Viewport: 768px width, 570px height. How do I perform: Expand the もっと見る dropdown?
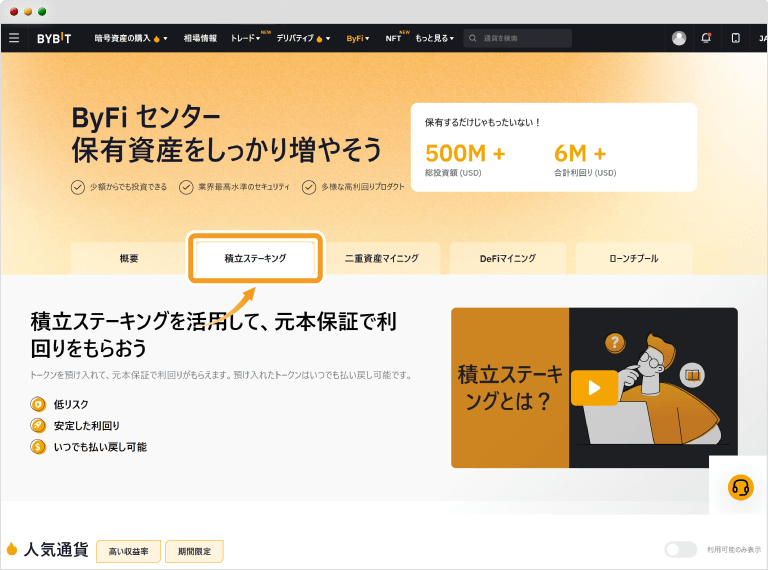434,38
